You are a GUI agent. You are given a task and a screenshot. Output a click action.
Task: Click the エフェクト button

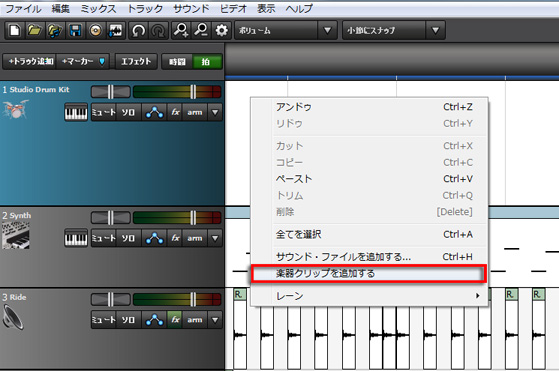tap(136, 62)
